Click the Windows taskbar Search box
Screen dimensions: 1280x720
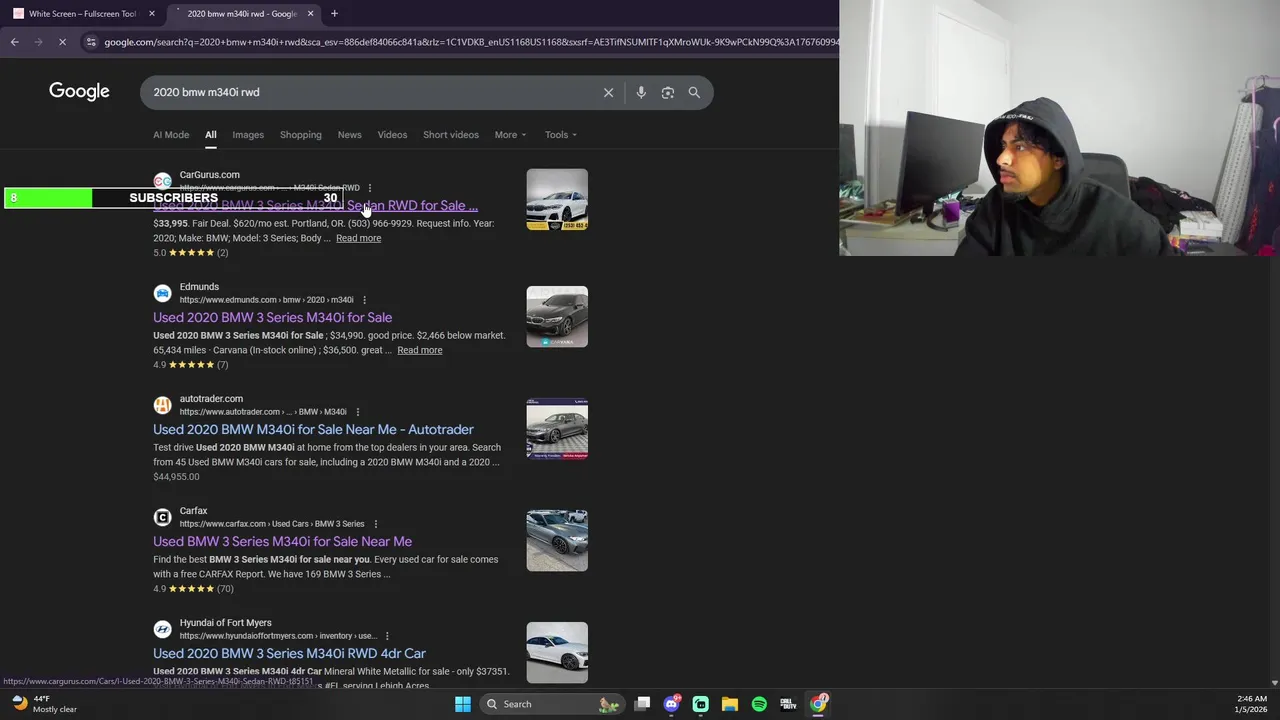[552, 704]
